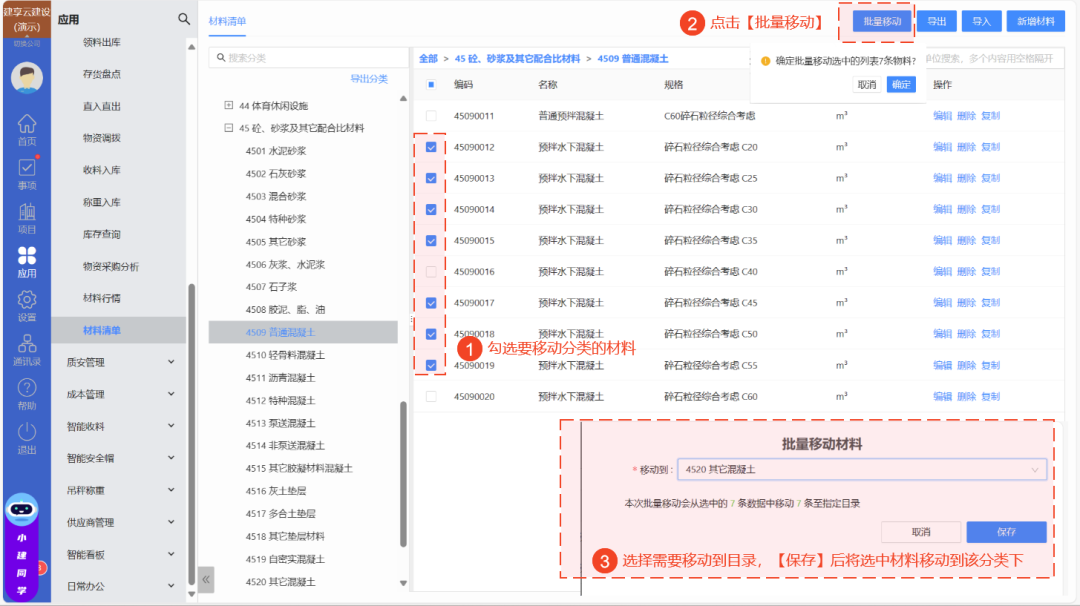Check the box for material 45090011

click(431, 116)
